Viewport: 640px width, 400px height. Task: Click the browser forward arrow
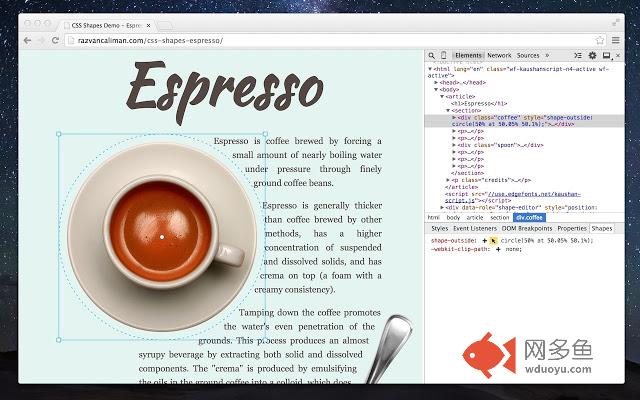point(41,40)
